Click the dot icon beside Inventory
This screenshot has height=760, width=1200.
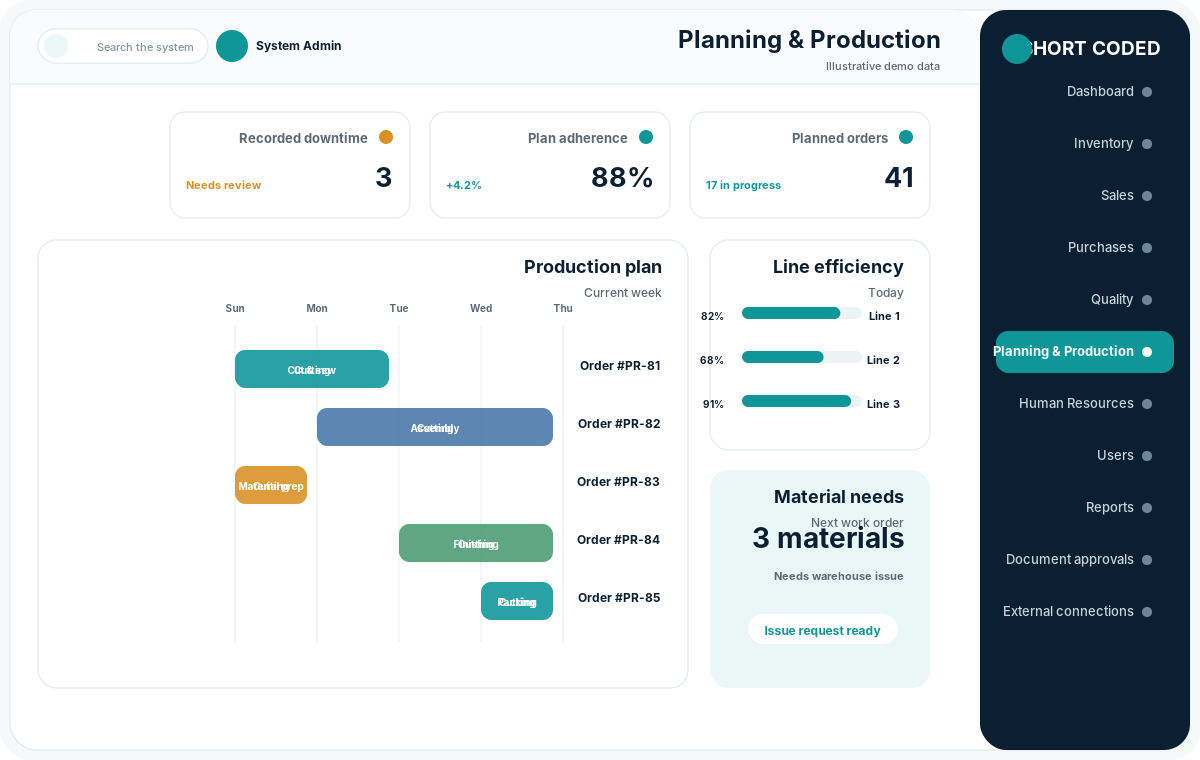[x=1147, y=144]
